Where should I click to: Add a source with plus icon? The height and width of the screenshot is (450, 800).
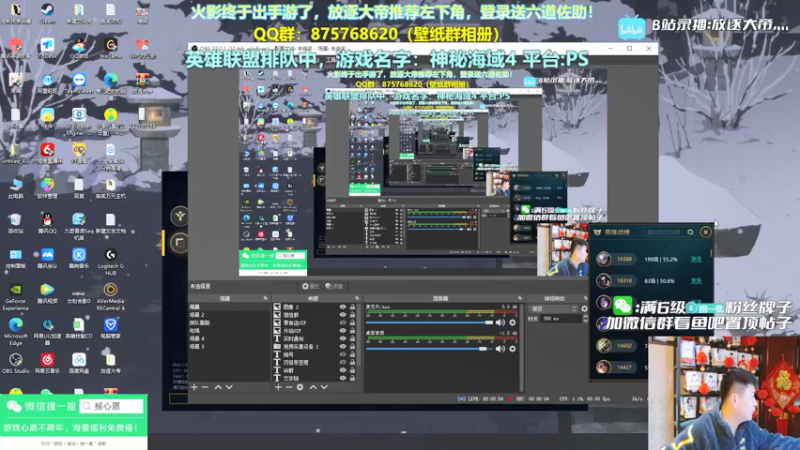pyautogui.click(x=278, y=387)
